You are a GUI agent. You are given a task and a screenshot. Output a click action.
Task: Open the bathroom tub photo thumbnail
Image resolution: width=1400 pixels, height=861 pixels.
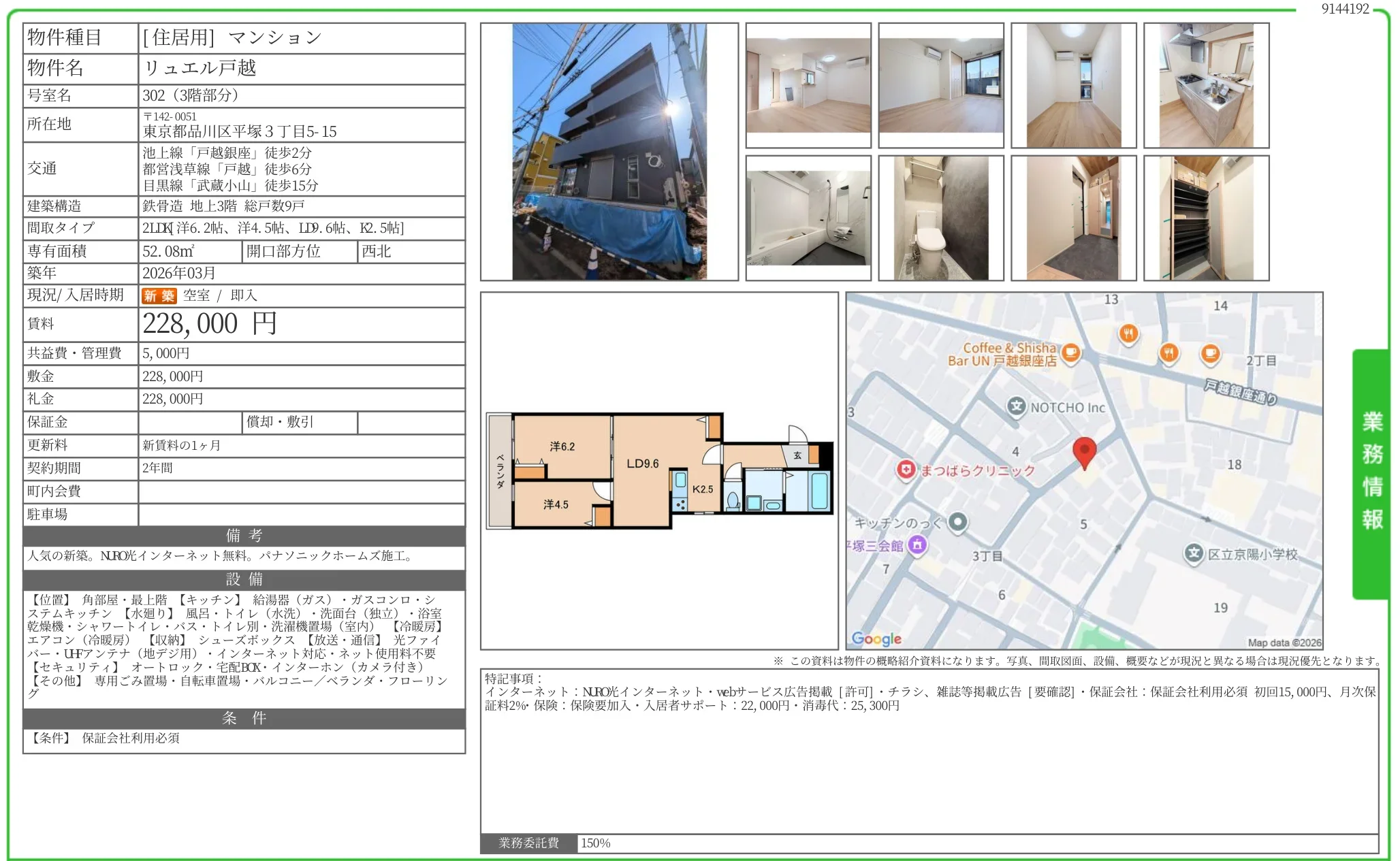pyautogui.click(x=808, y=218)
